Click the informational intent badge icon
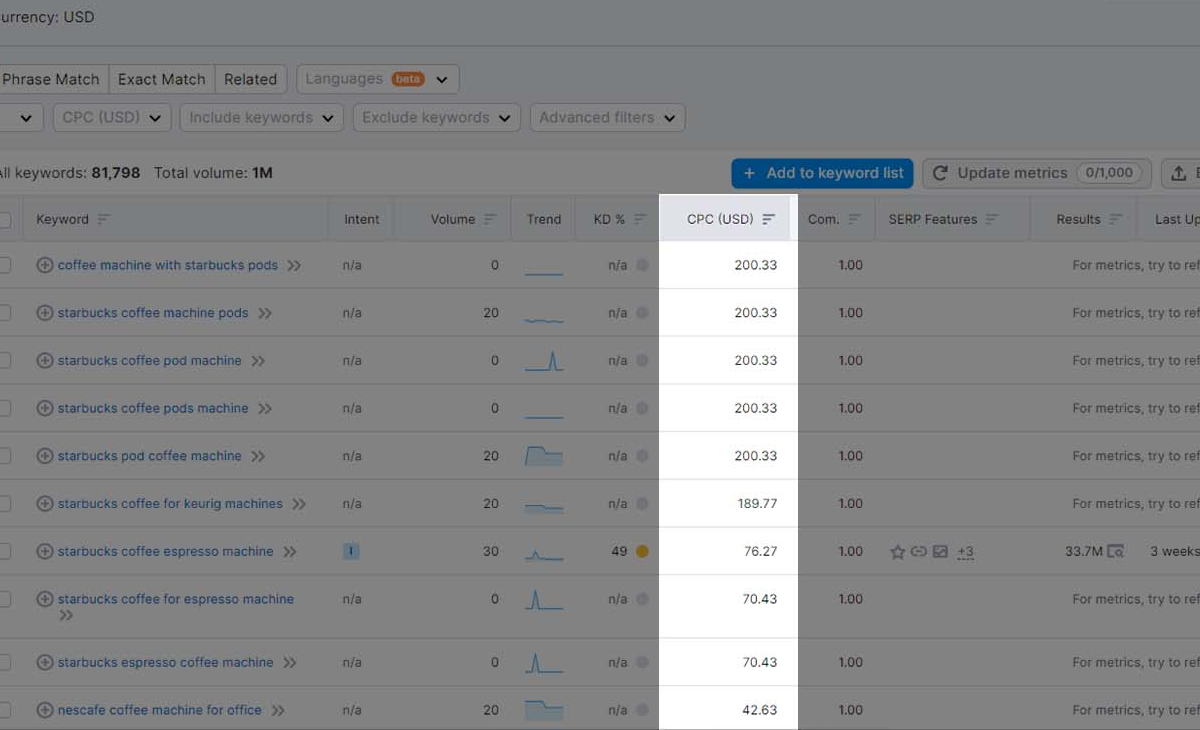The width and height of the screenshot is (1200, 730). tap(350, 551)
